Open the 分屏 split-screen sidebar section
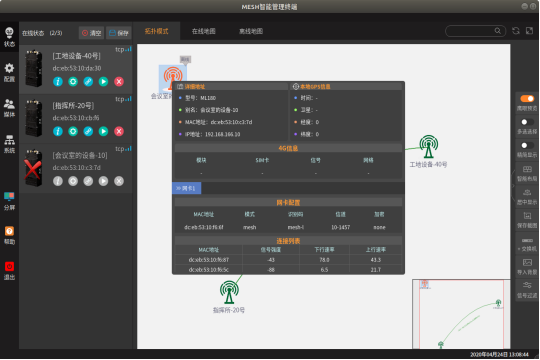 click(x=9, y=201)
